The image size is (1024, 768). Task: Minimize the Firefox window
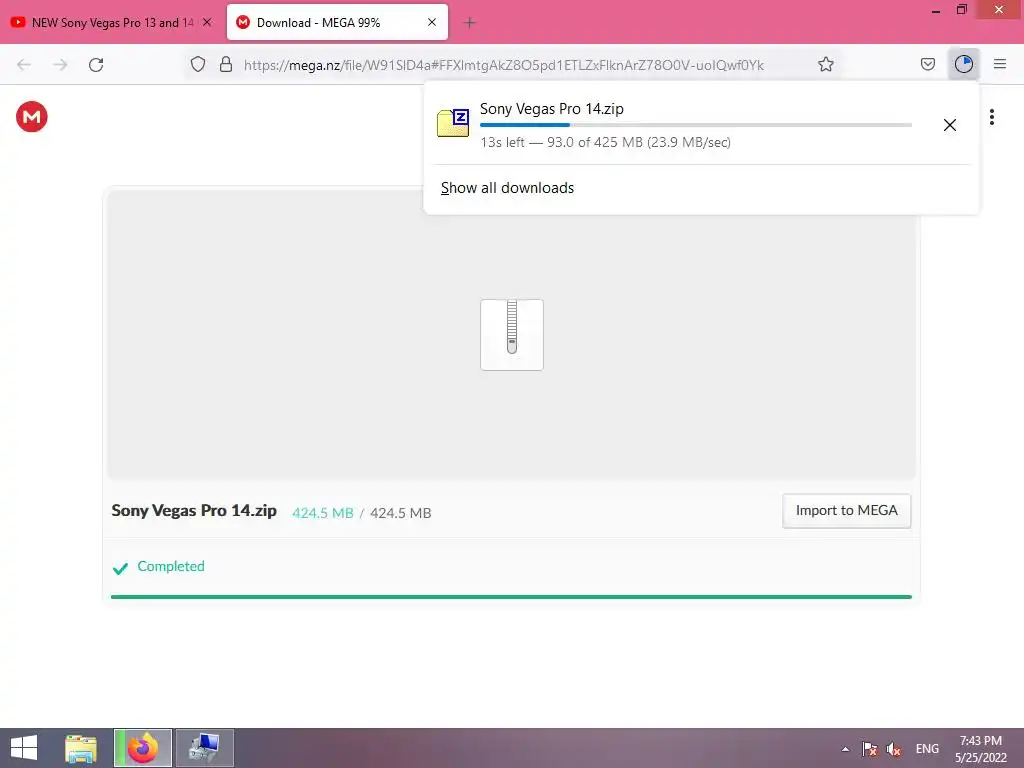tap(936, 11)
